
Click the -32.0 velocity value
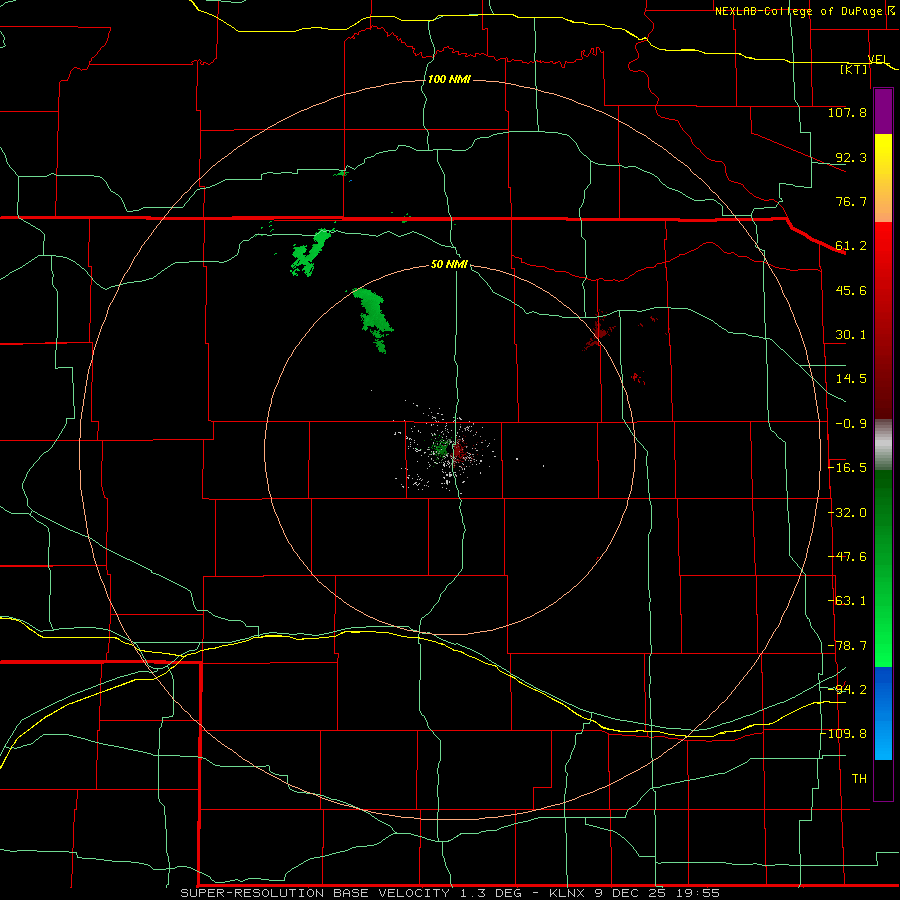(847, 513)
